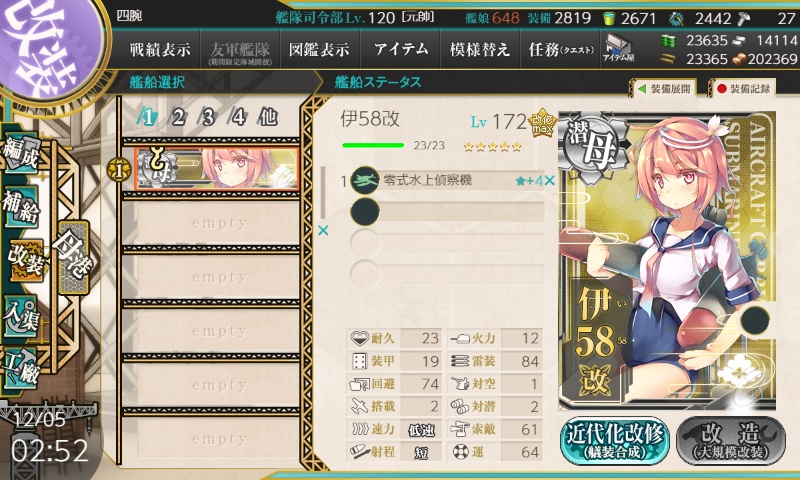Open the 戦績表示 records menu
The image size is (800, 480).
(160, 49)
